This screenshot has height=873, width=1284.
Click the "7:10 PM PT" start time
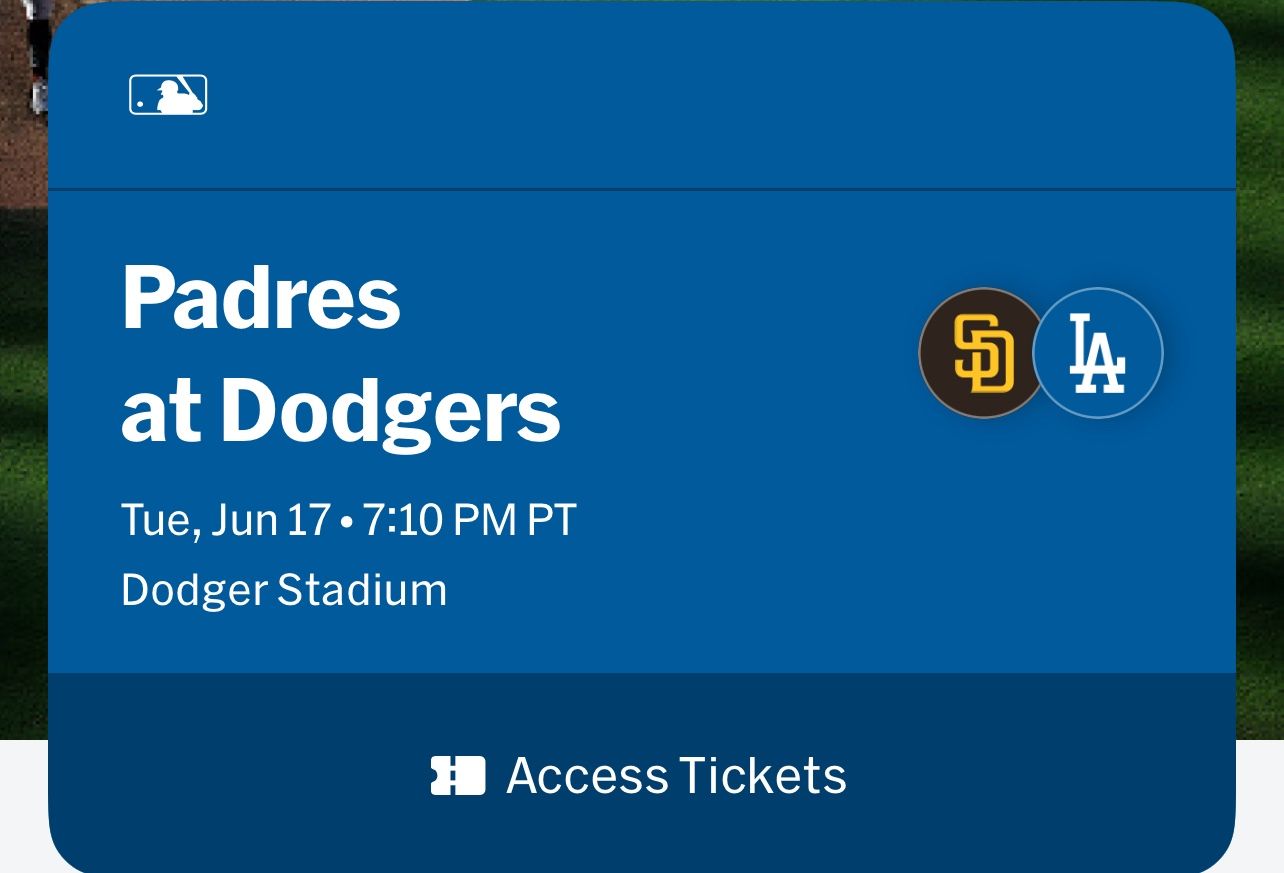click(469, 521)
